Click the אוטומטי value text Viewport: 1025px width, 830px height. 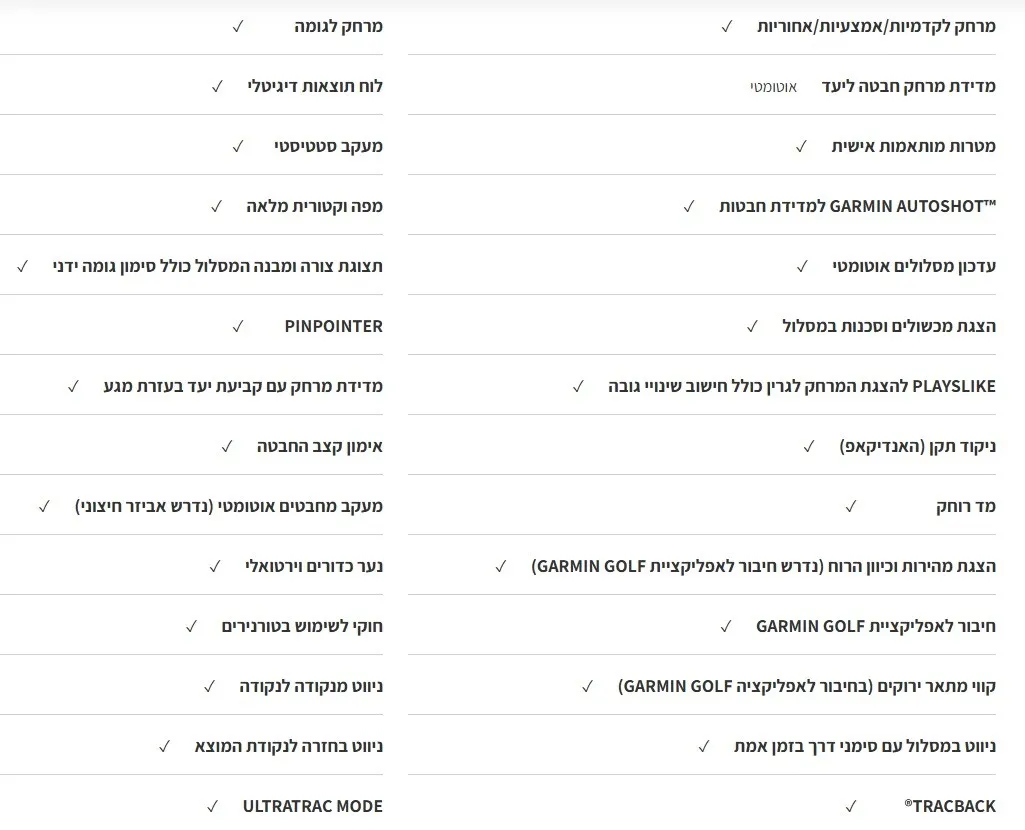[x=773, y=87]
